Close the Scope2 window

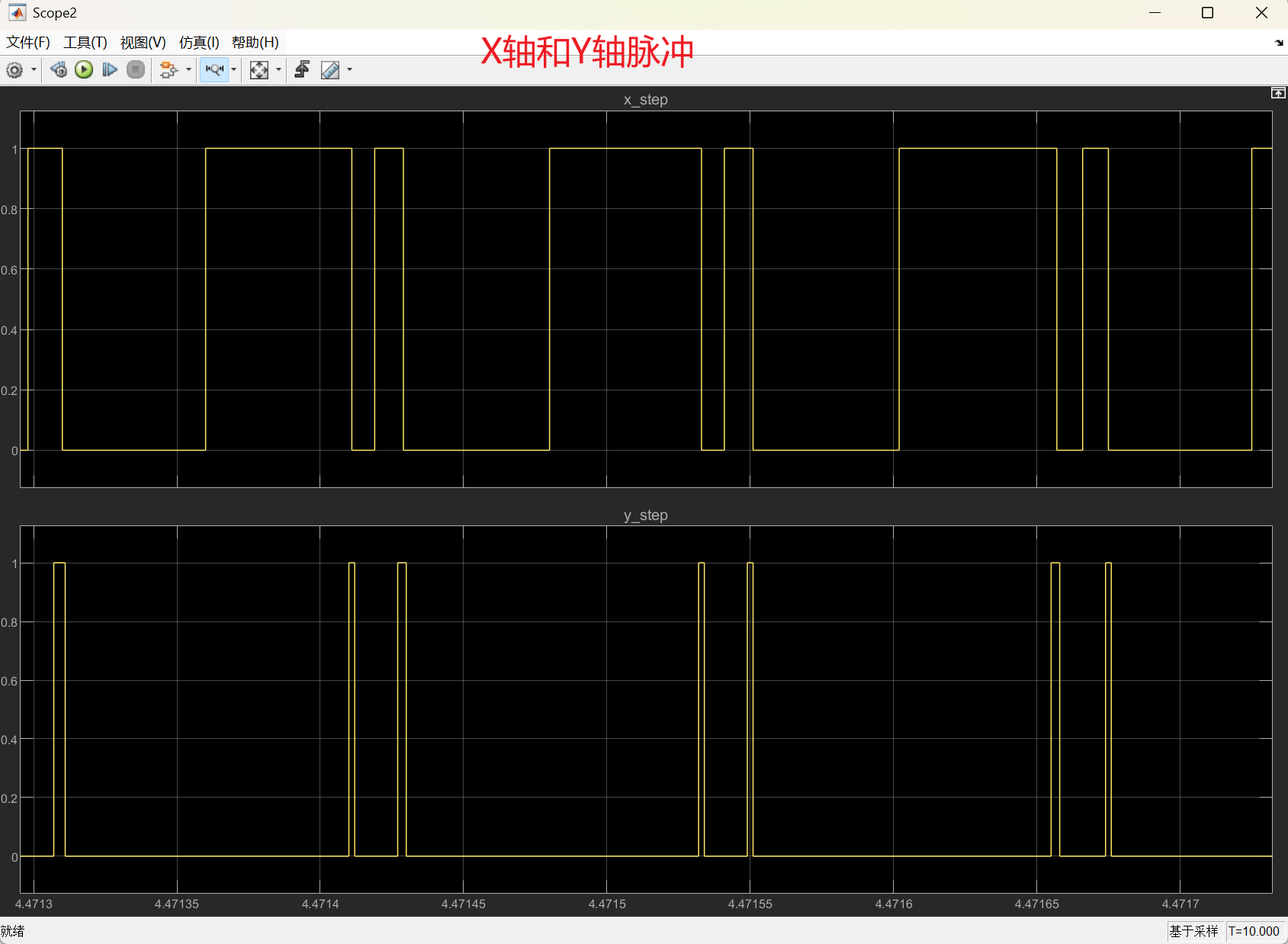click(x=1261, y=13)
